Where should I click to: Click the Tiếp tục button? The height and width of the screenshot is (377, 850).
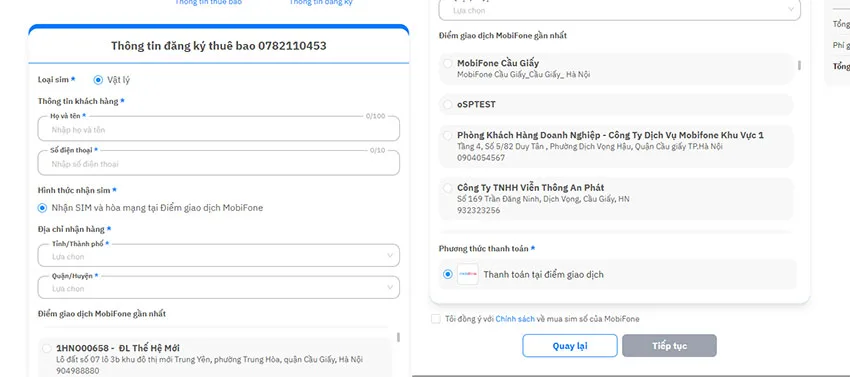coord(669,346)
